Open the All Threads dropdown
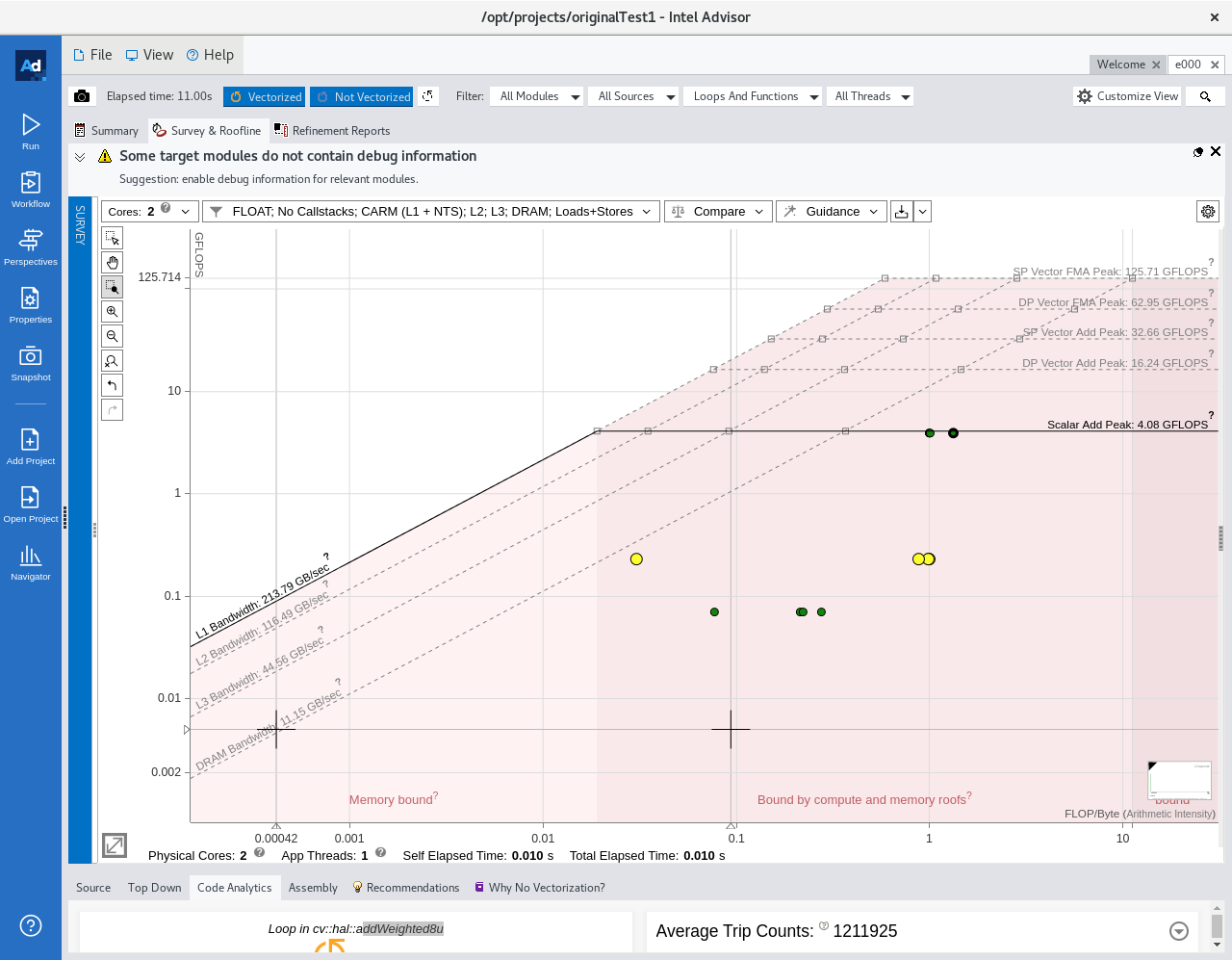Image resolution: width=1232 pixels, height=960 pixels. tap(870, 96)
